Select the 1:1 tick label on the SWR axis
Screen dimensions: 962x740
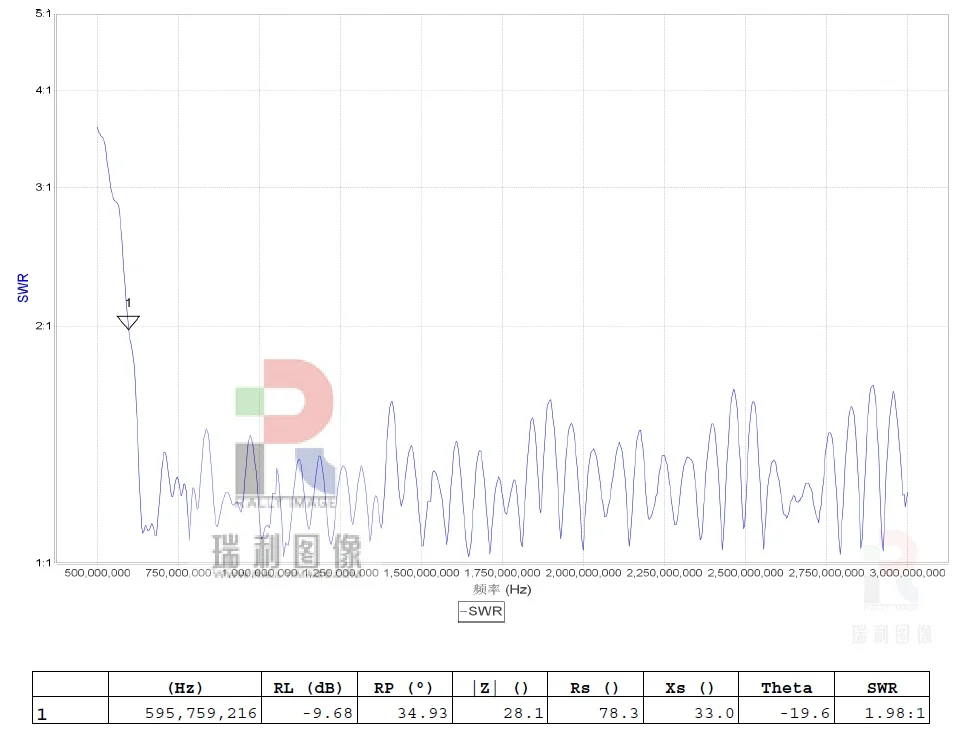(x=44, y=563)
